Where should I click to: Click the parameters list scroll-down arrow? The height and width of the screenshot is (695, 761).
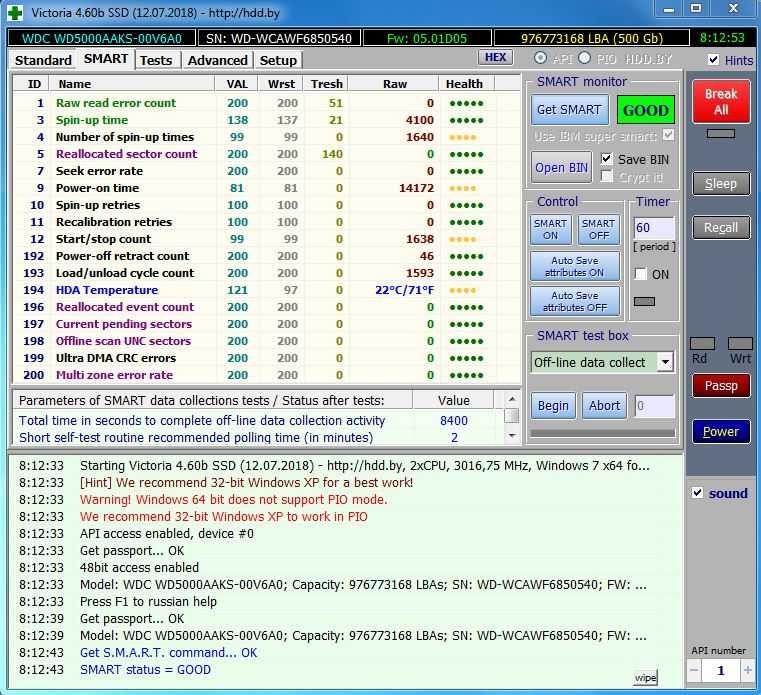click(512, 436)
